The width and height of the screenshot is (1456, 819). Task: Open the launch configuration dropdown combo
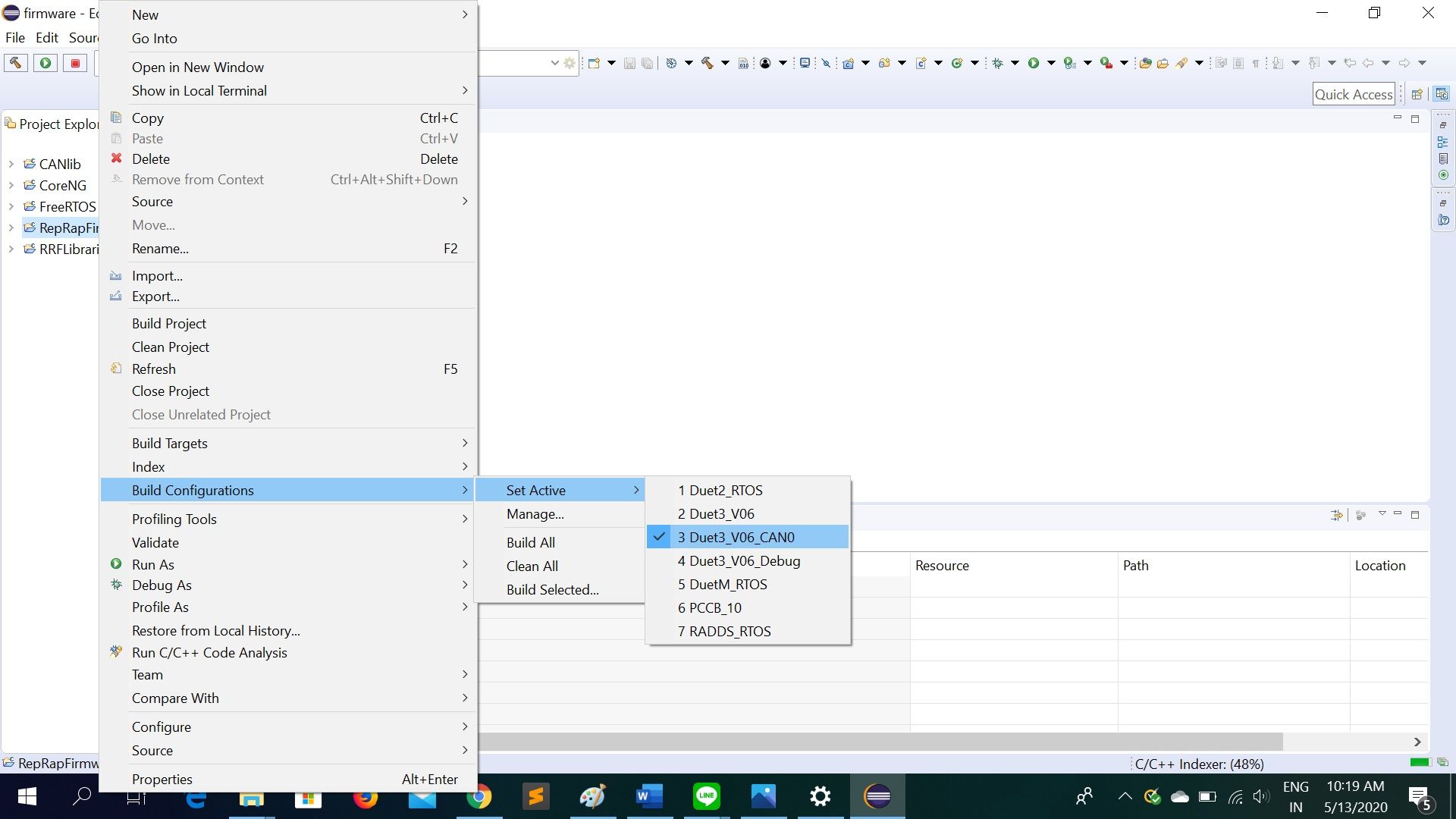click(554, 63)
